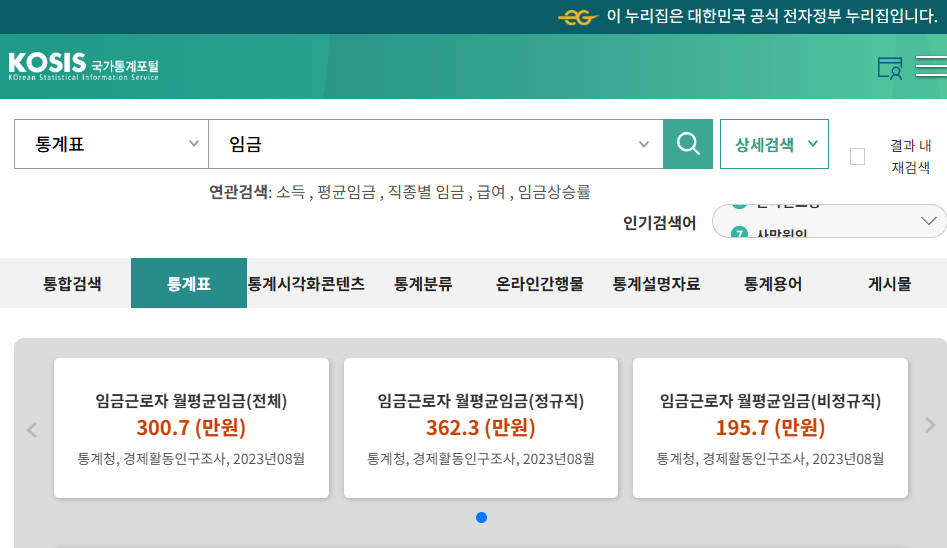Switch to the 통계분류 tab
Screen dimensions: 947x548
pos(423,283)
